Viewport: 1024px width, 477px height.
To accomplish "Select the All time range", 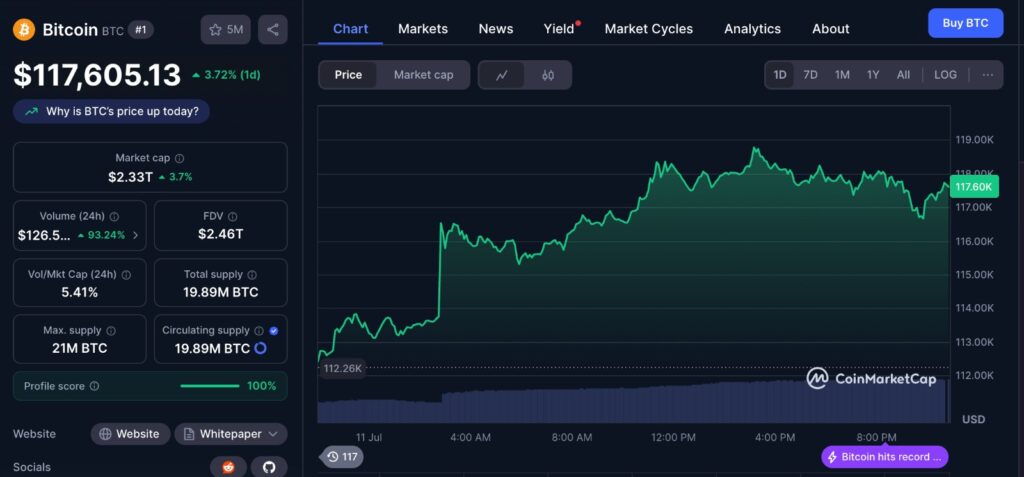I will pos(903,74).
